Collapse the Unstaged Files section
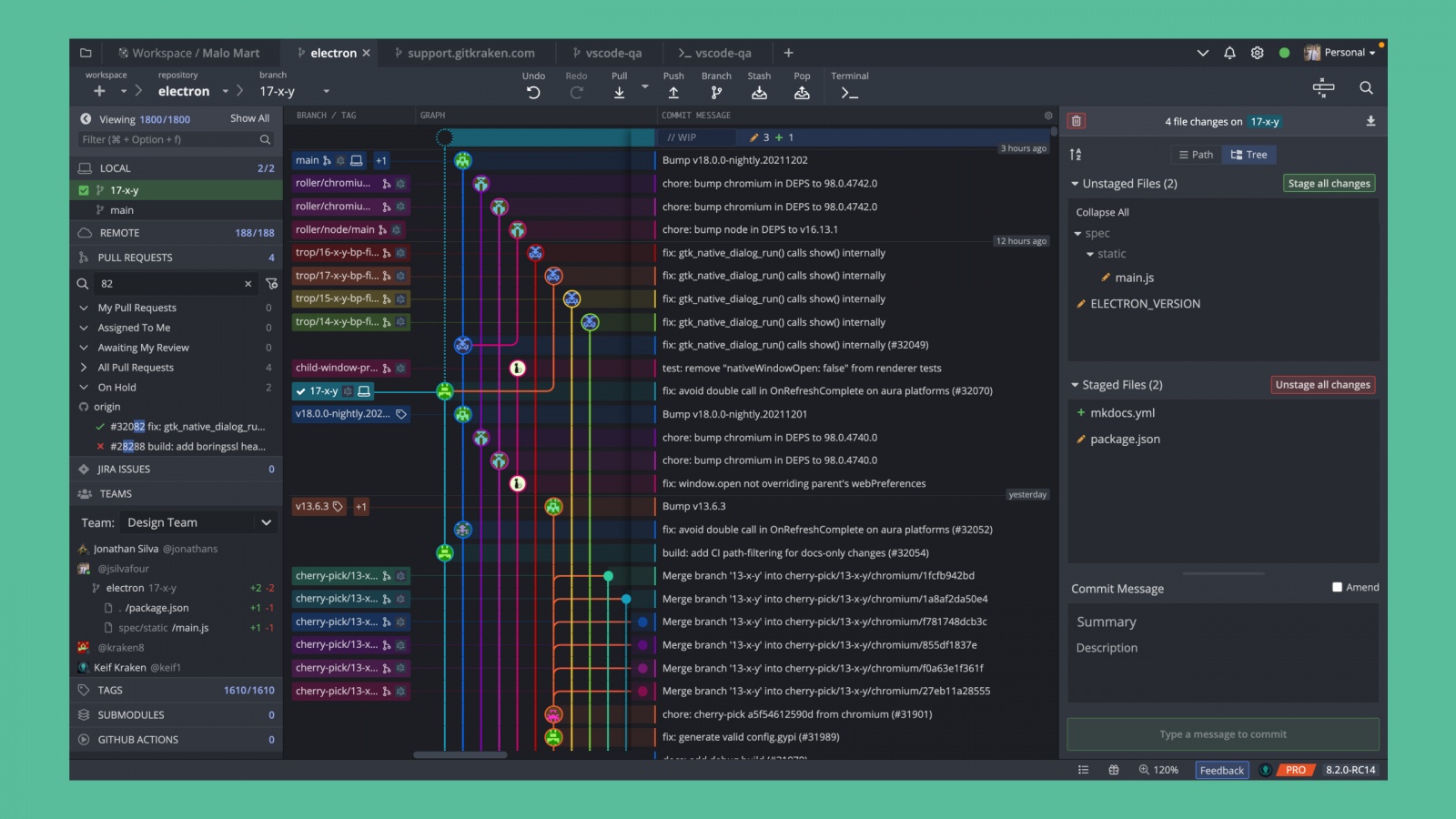Image resolution: width=1456 pixels, height=819 pixels. (1076, 183)
